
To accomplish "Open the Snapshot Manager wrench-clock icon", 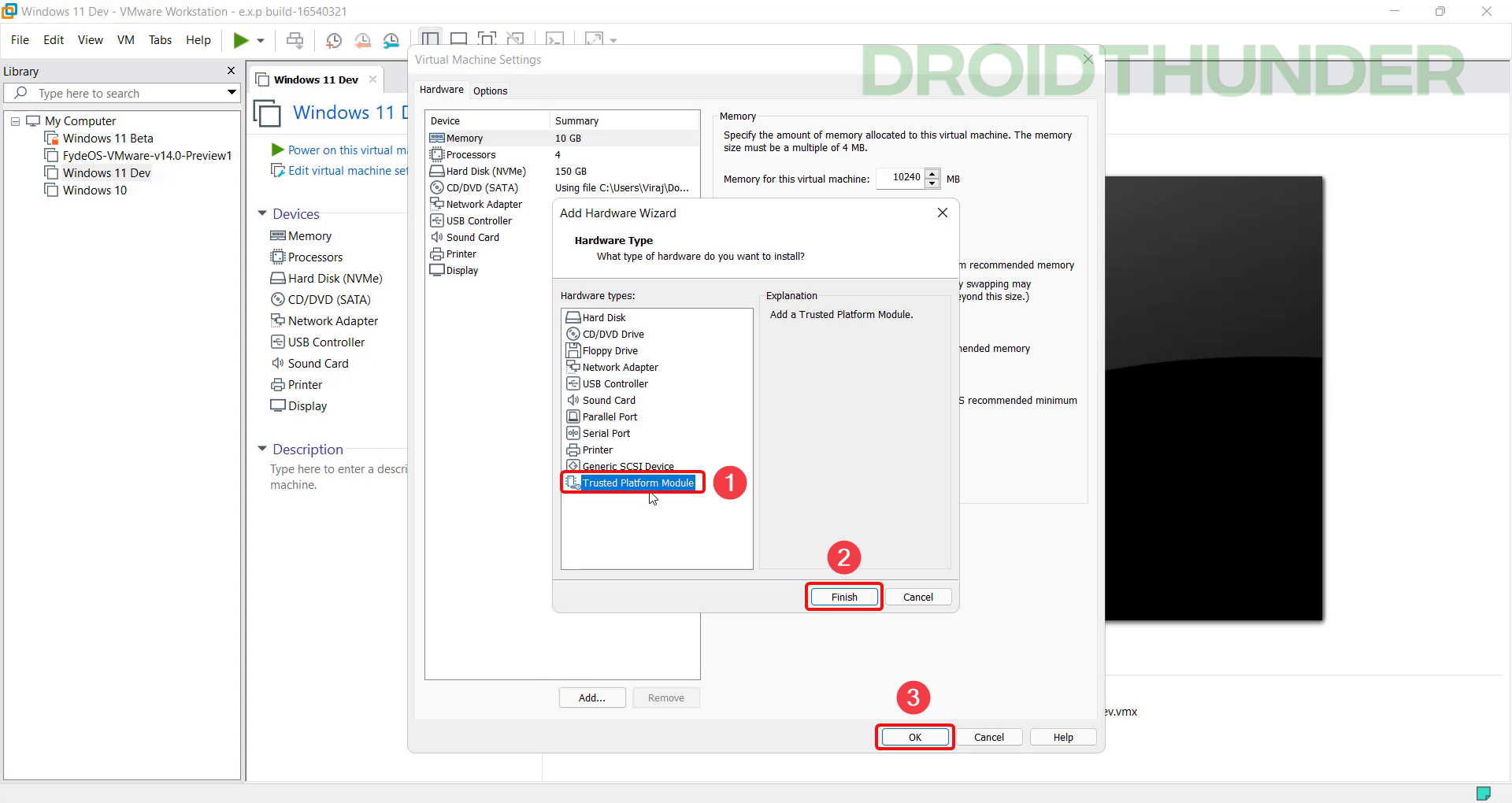I will point(391,40).
